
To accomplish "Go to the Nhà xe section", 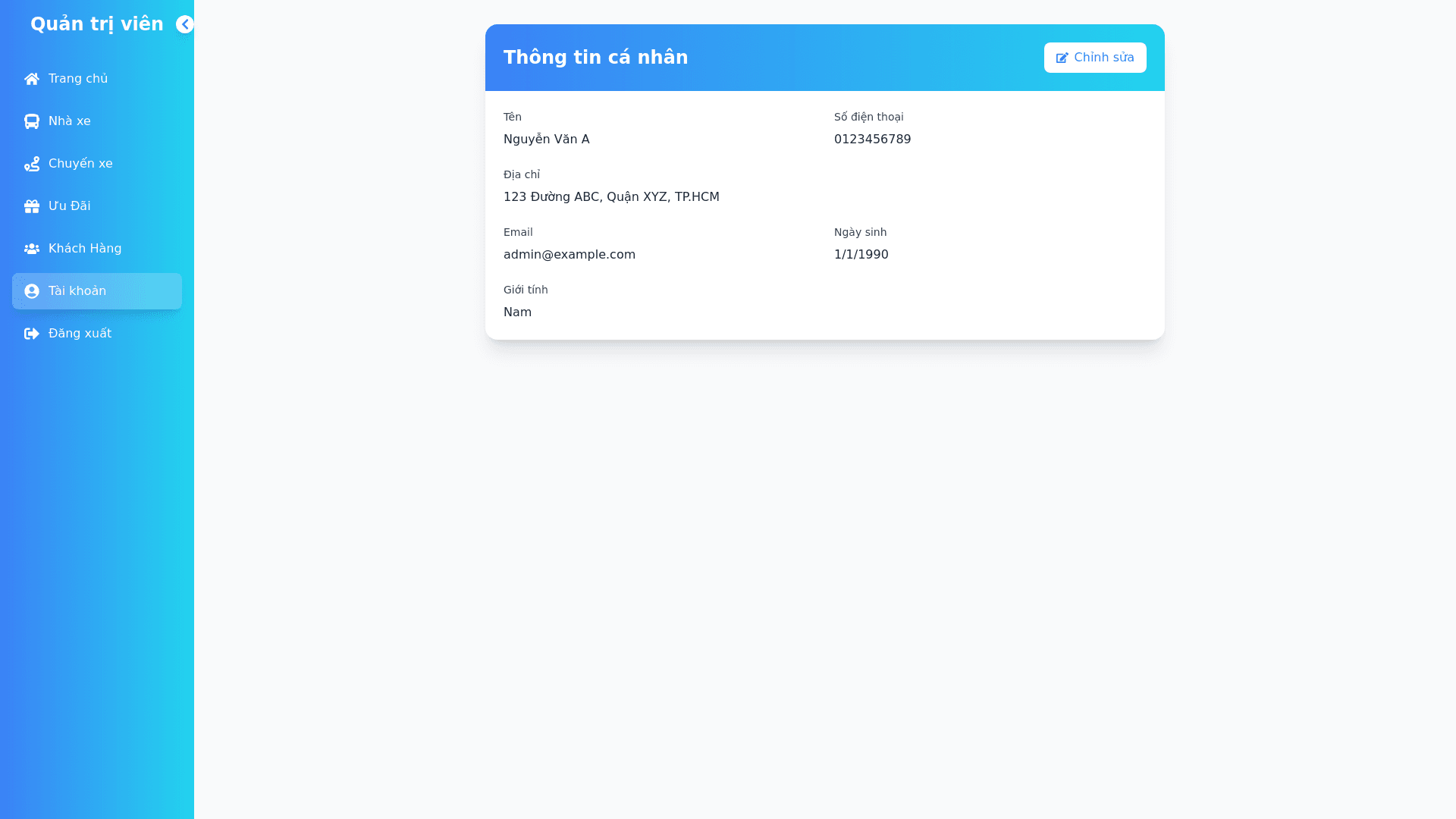I will pos(70,121).
